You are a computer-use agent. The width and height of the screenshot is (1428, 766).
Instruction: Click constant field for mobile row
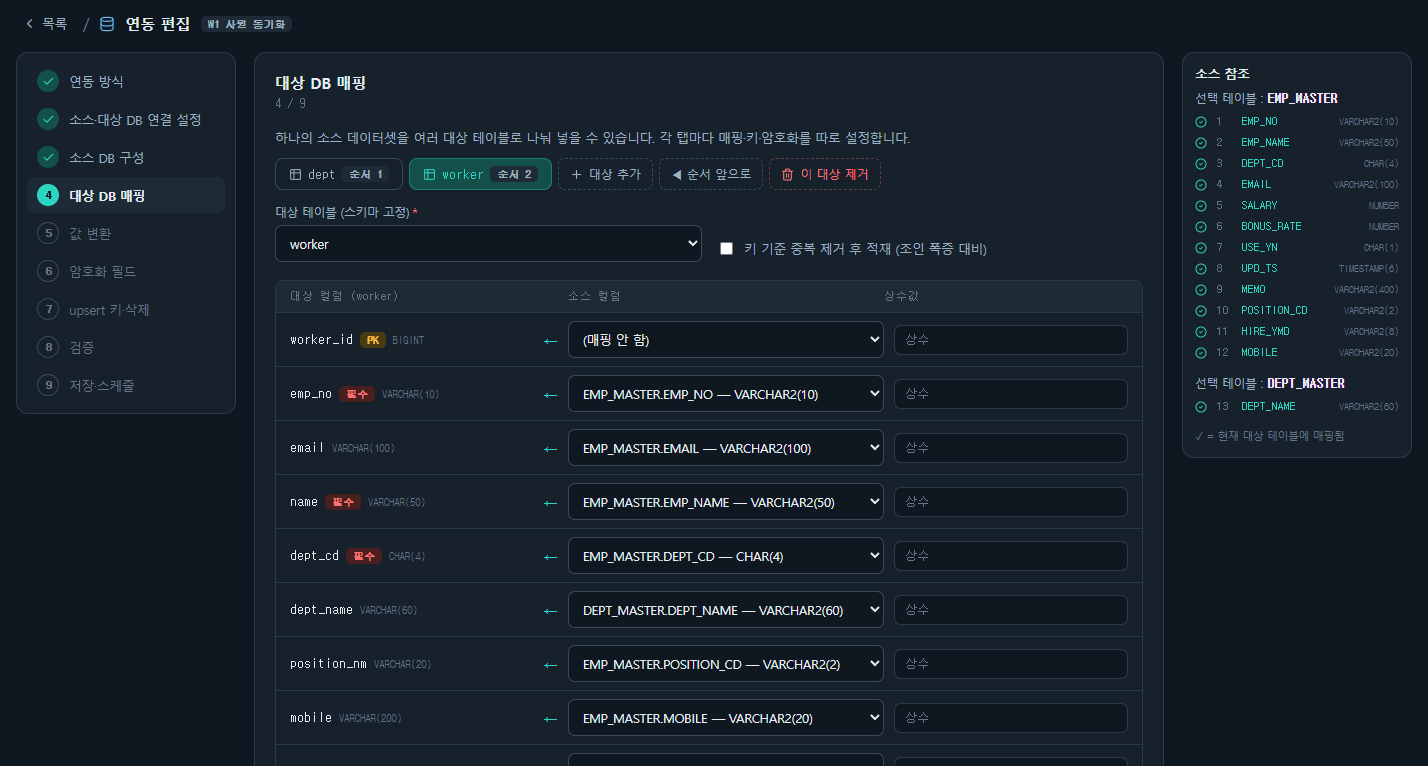click(x=1011, y=718)
